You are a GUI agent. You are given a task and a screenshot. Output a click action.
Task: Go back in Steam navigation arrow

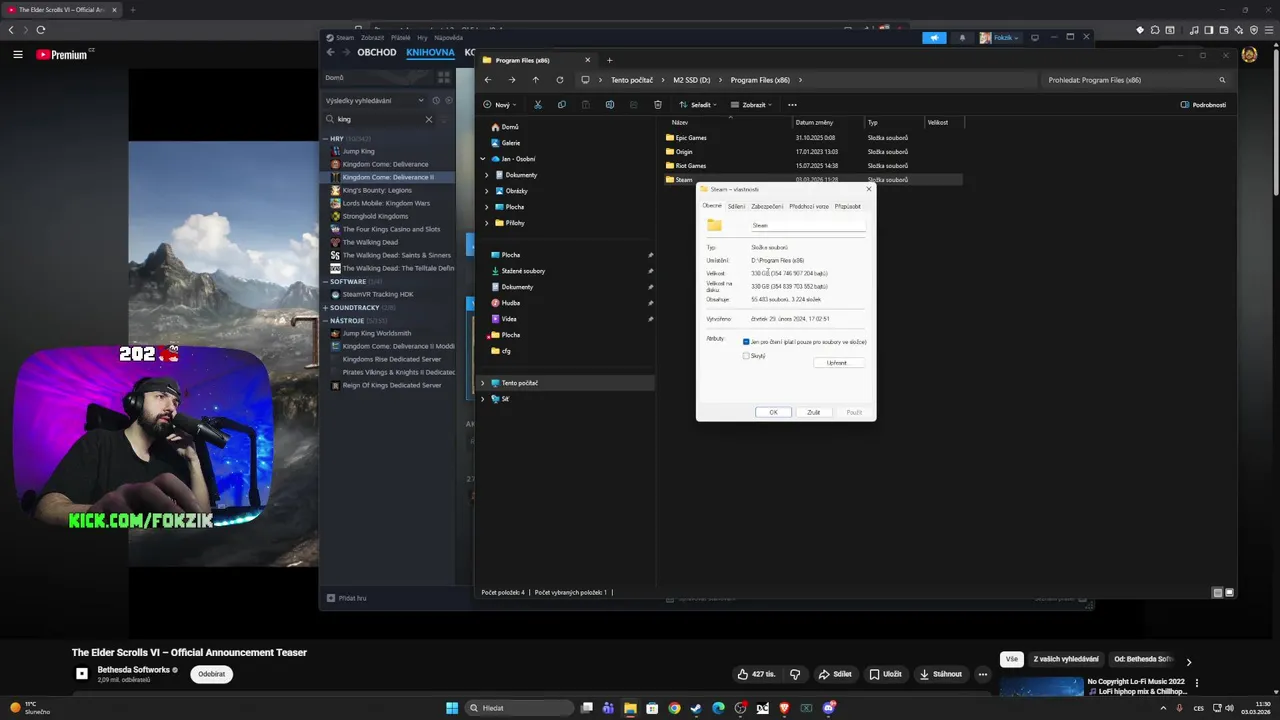point(331,52)
